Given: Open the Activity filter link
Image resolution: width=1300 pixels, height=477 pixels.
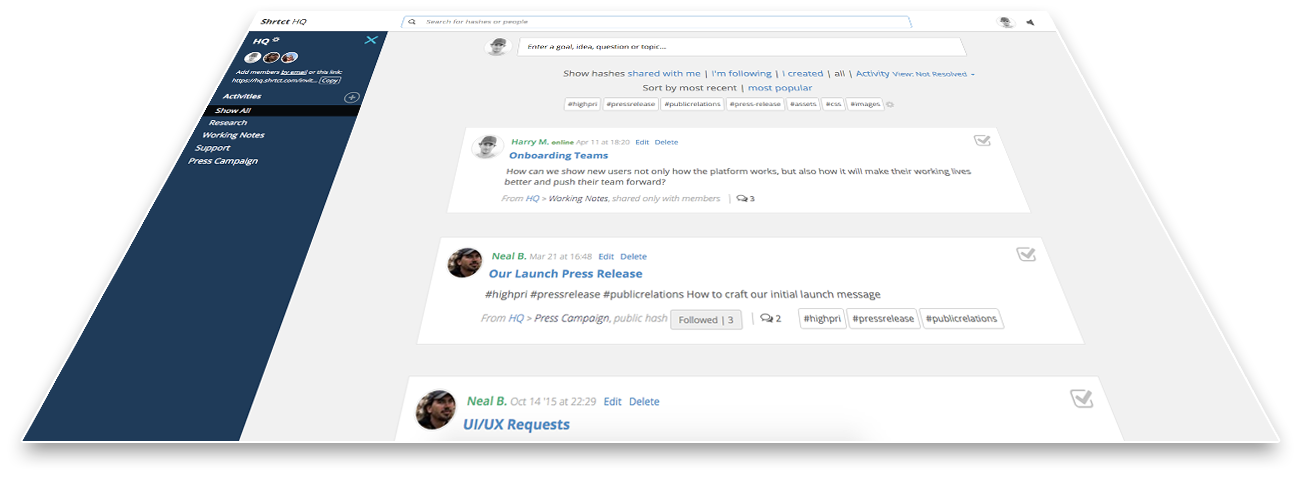Looking at the screenshot, I should click(872, 74).
